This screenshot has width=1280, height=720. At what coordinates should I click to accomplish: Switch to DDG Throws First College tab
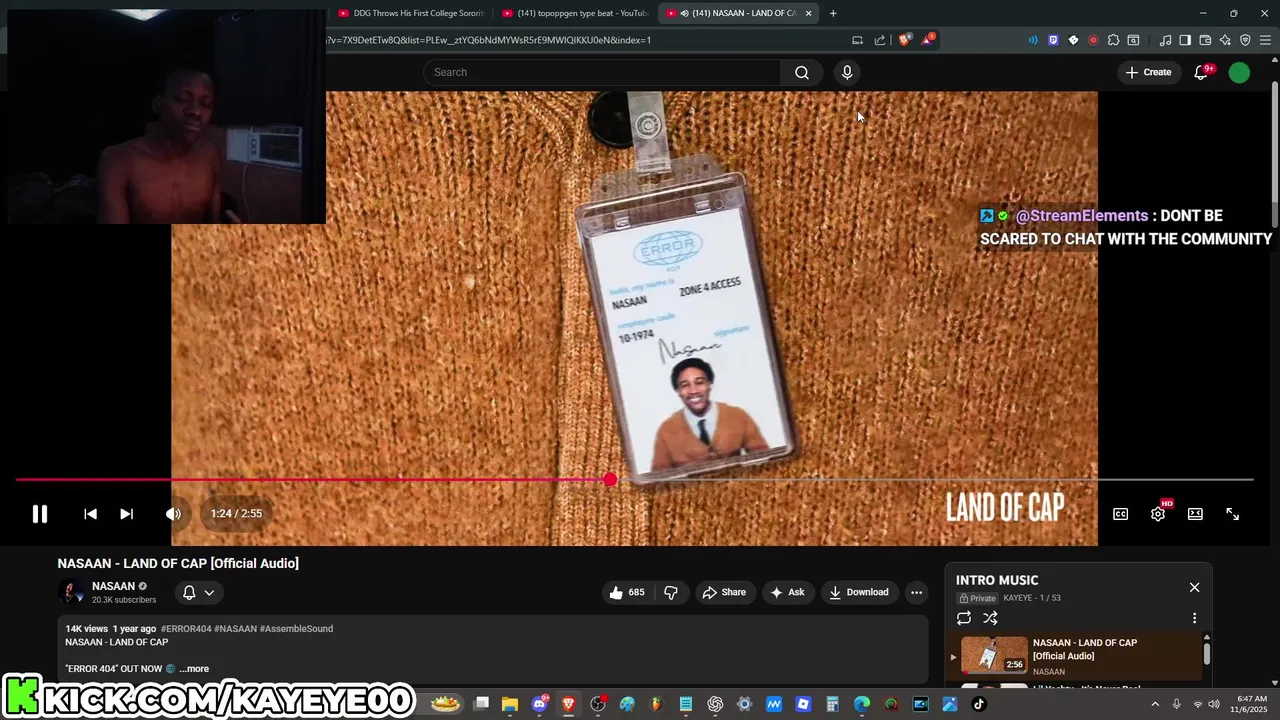410,13
